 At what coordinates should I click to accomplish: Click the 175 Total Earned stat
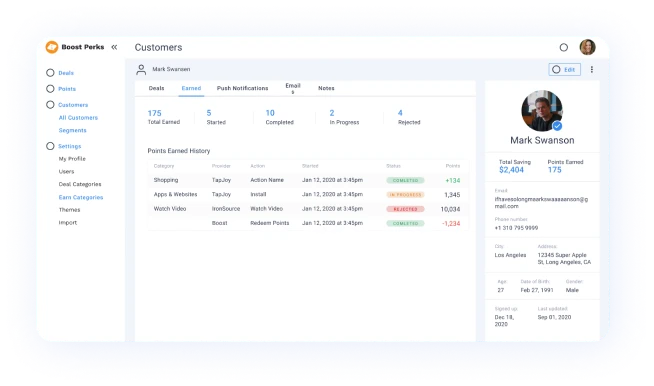pyautogui.click(x=164, y=117)
